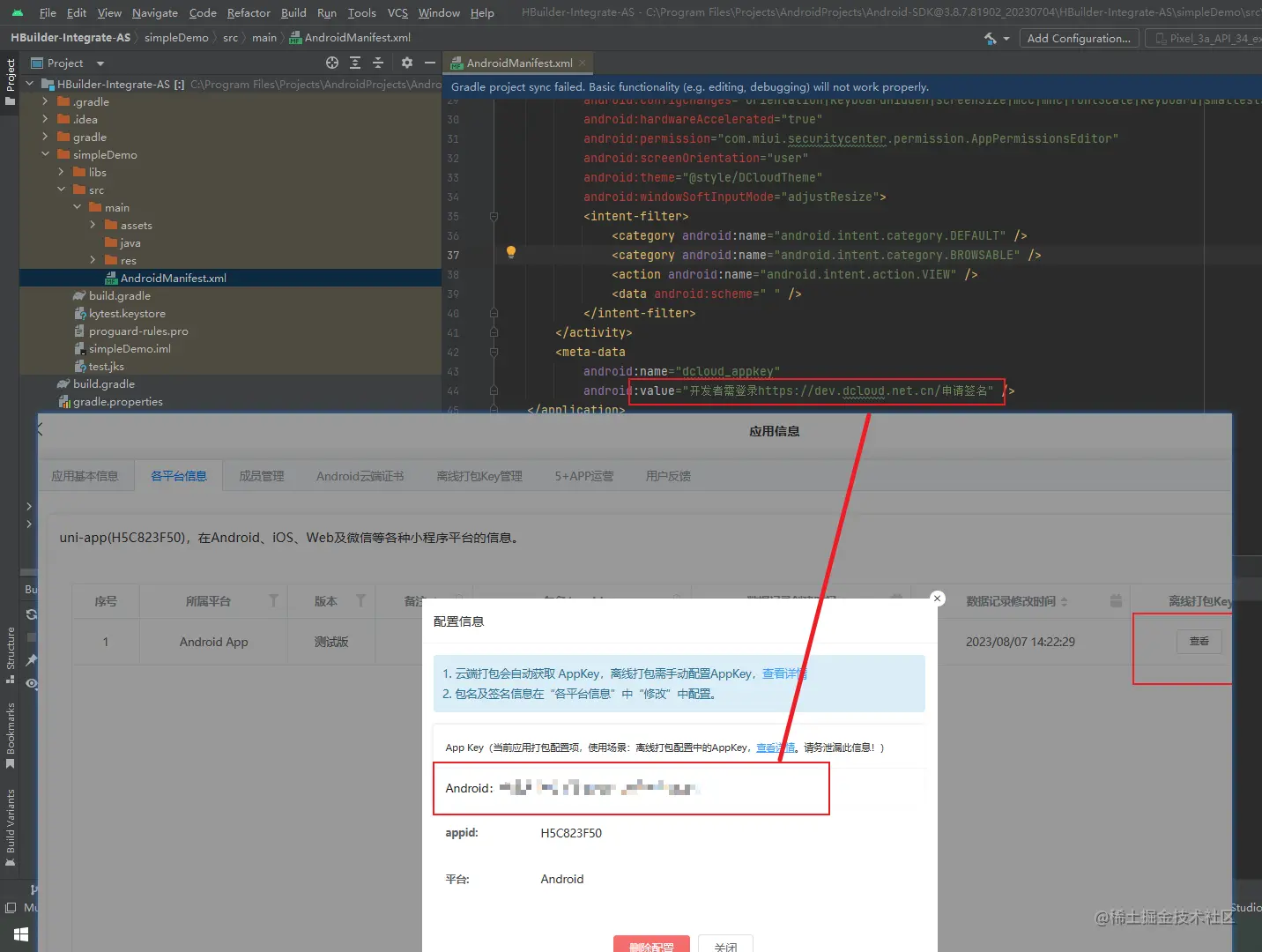This screenshot has height=952, width=1262.
Task: Click the filter icon in 版本 column
Action: coord(360,600)
